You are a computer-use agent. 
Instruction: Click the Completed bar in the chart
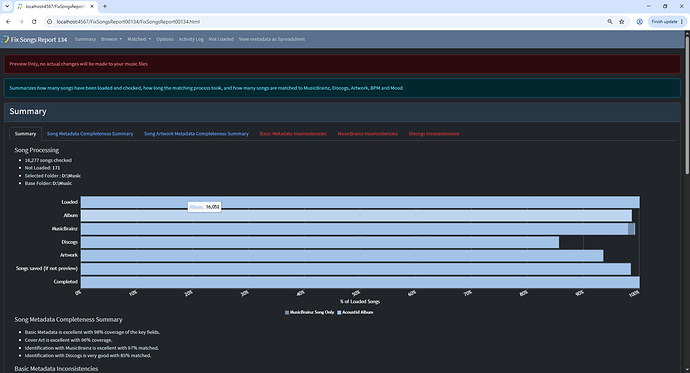tap(360, 282)
